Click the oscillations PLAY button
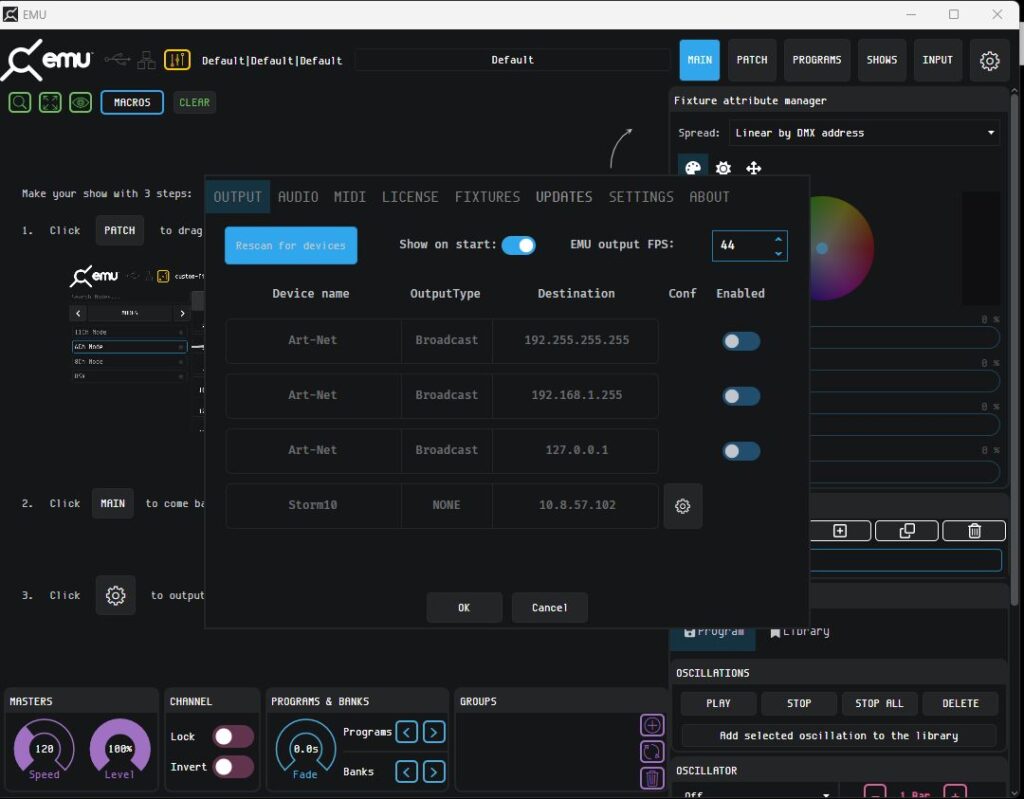Image resolution: width=1024 pixels, height=799 pixels. [718, 704]
